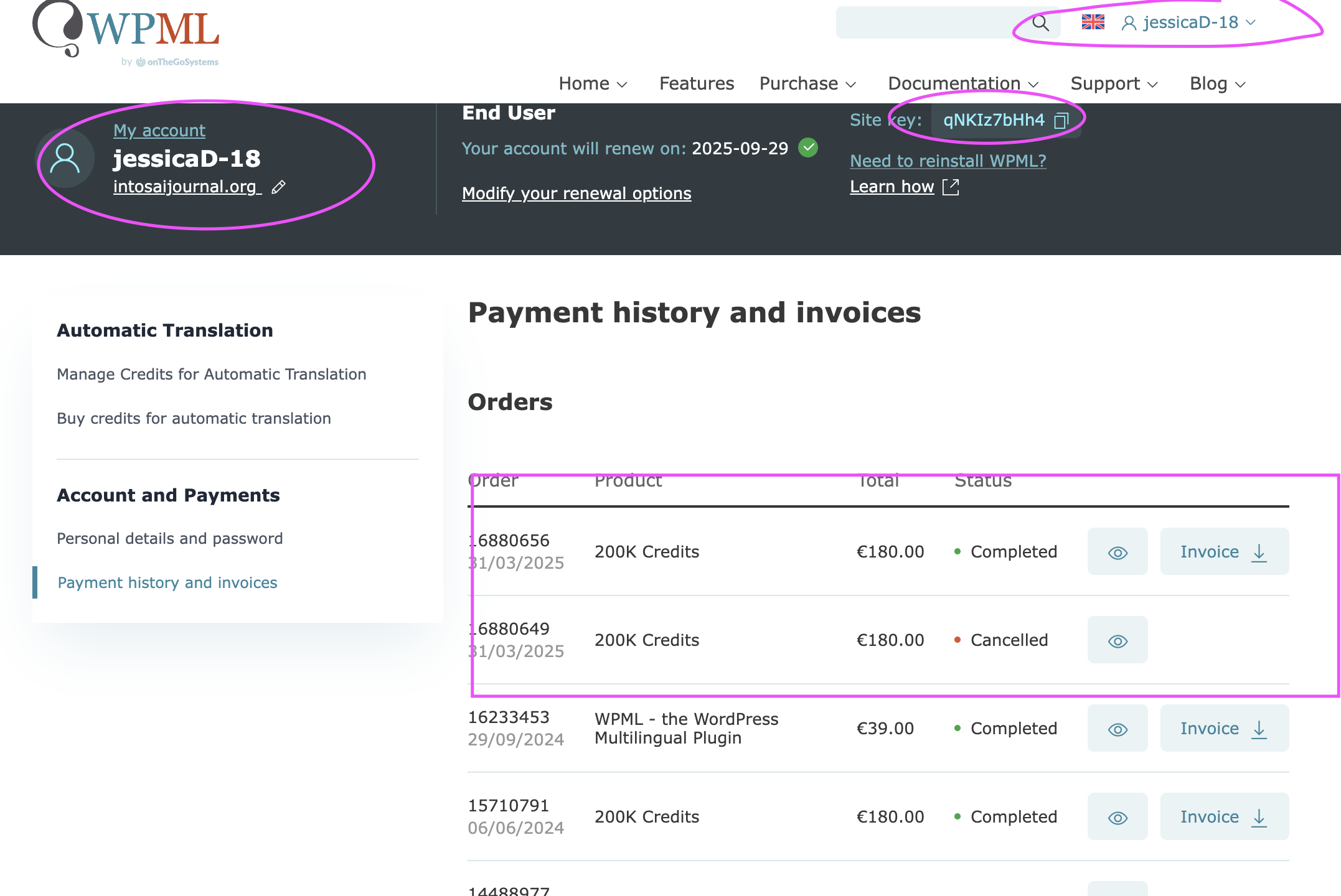Download invoice for WPML Multilingual Plugin order
The height and width of the screenshot is (896, 1341).
tap(1223, 729)
